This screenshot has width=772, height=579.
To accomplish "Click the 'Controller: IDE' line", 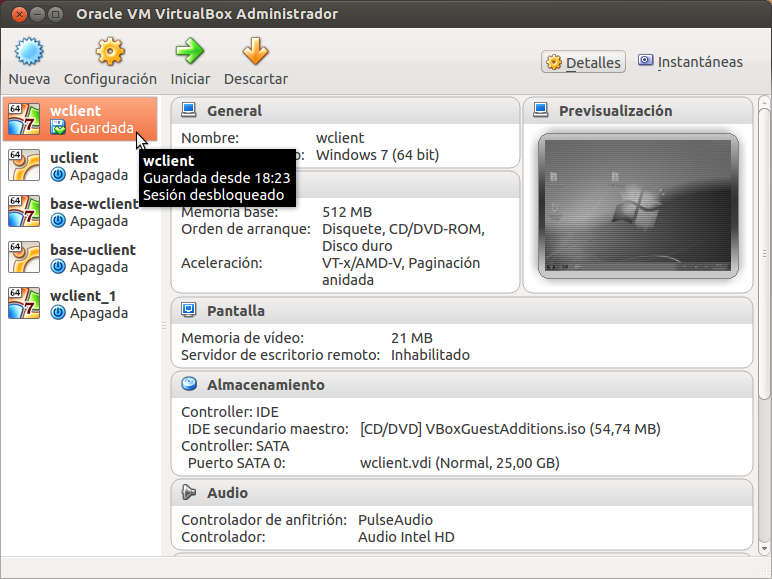I will (230, 412).
